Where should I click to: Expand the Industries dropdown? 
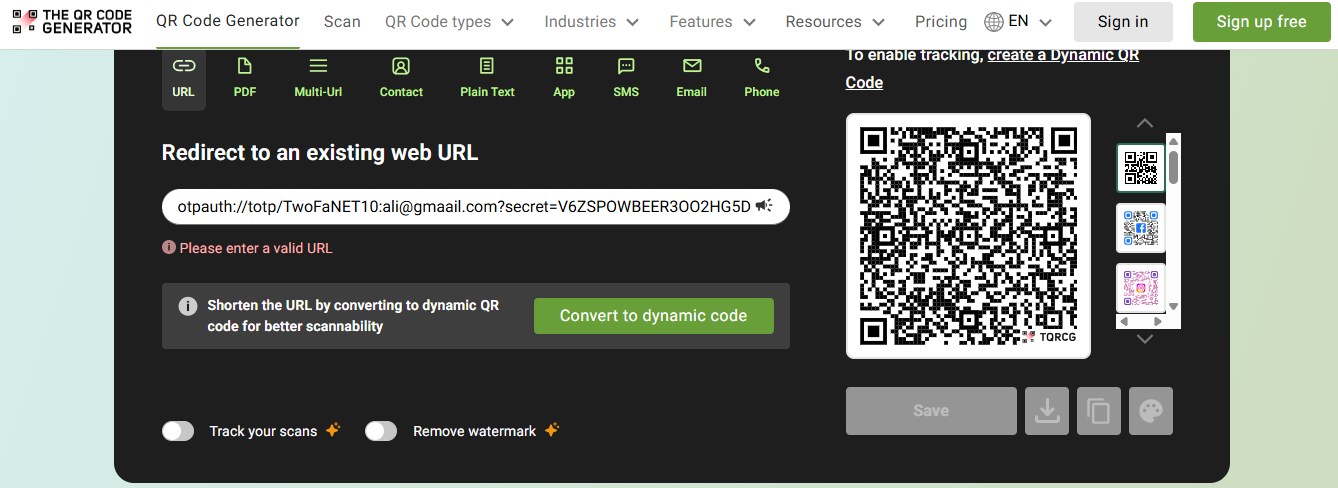point(592,21)
